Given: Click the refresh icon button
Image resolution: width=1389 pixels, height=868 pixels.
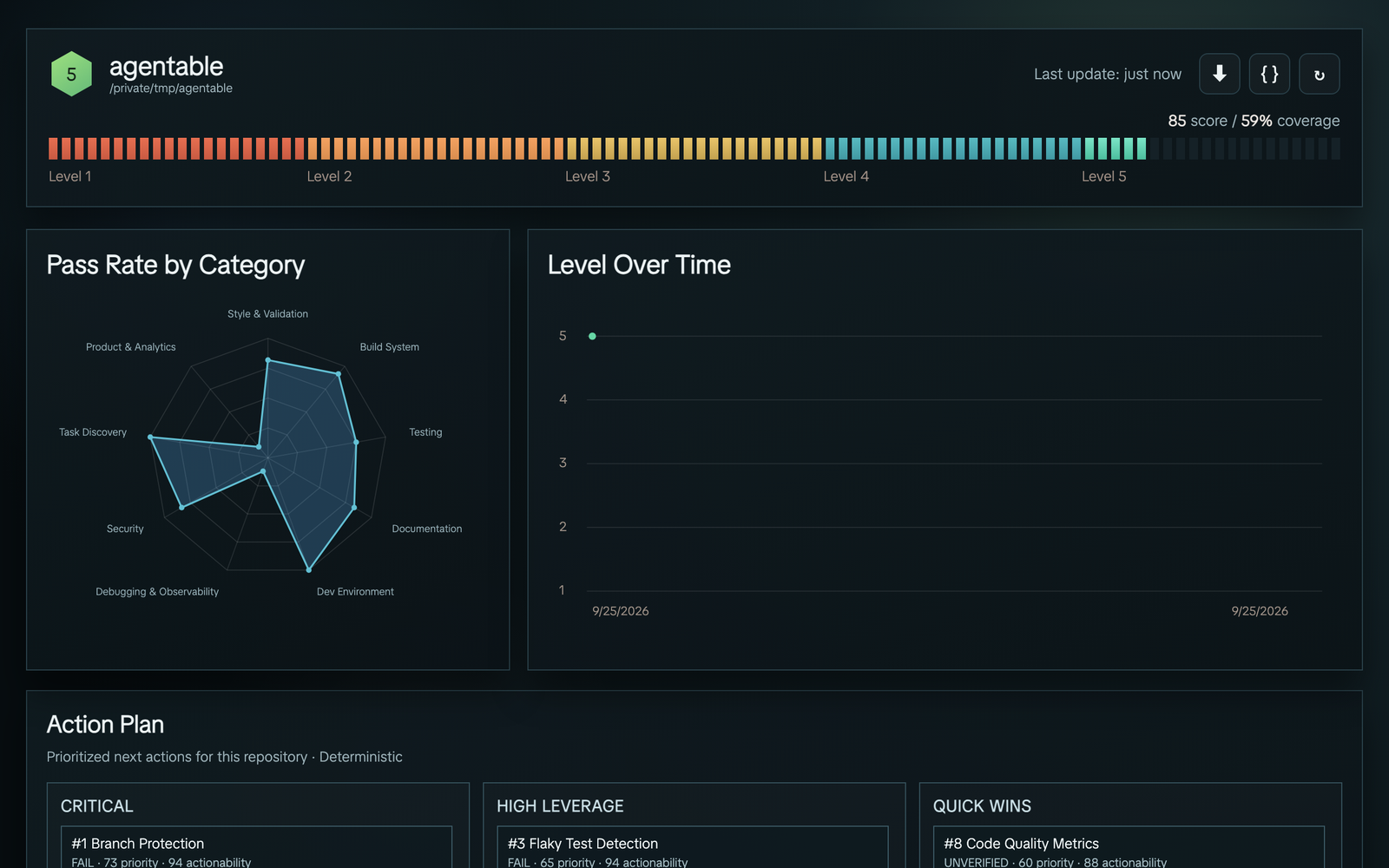Looking at the screenshot, I should point(1319,74).
